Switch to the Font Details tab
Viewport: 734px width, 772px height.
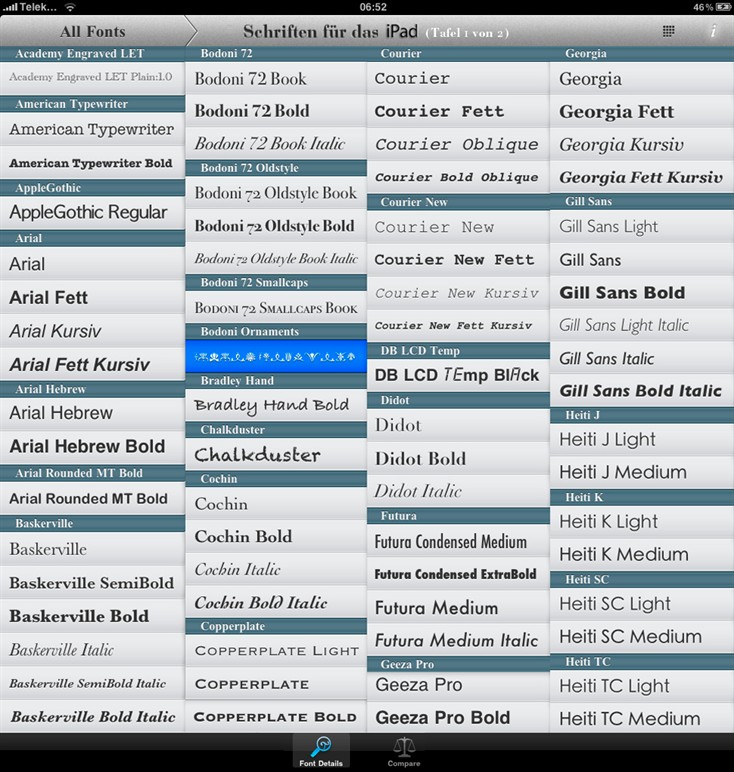coord(321,751)
